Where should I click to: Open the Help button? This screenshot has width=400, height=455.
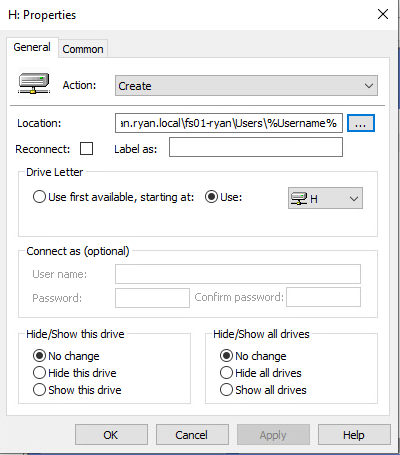354,435
